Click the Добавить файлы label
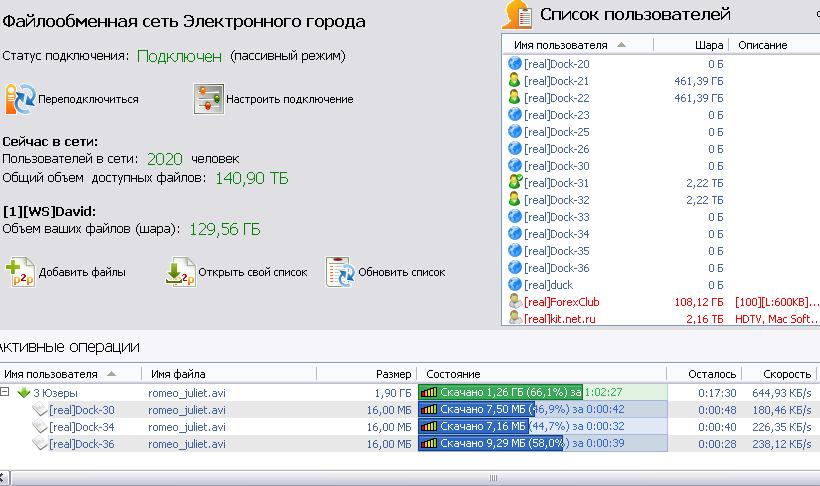Image resolution: width=820 pixels, height=486 pixels. click(x=82, y=272)
